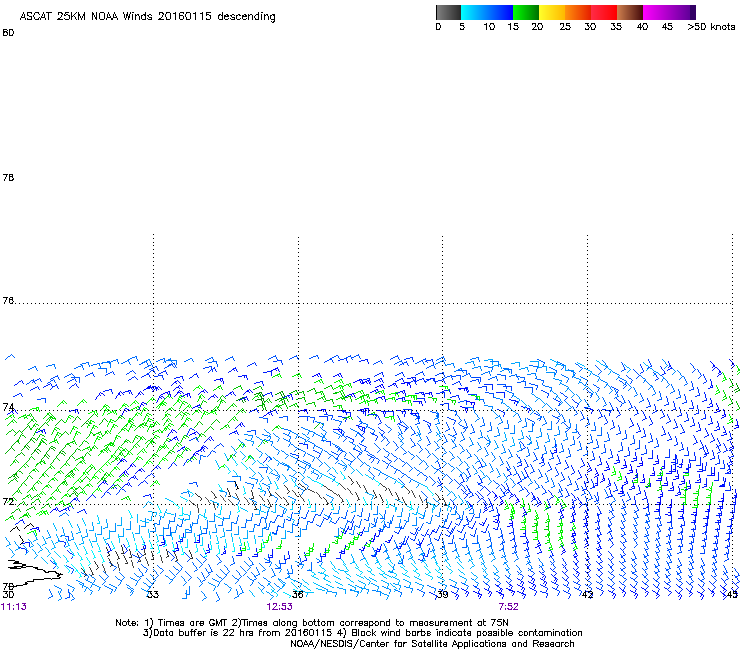This screenshot has height=650, width=740.
Task: Click the title 'ASCAT 25KM NOAA Winds 20160115 descending'
Action: pos(147,17)
